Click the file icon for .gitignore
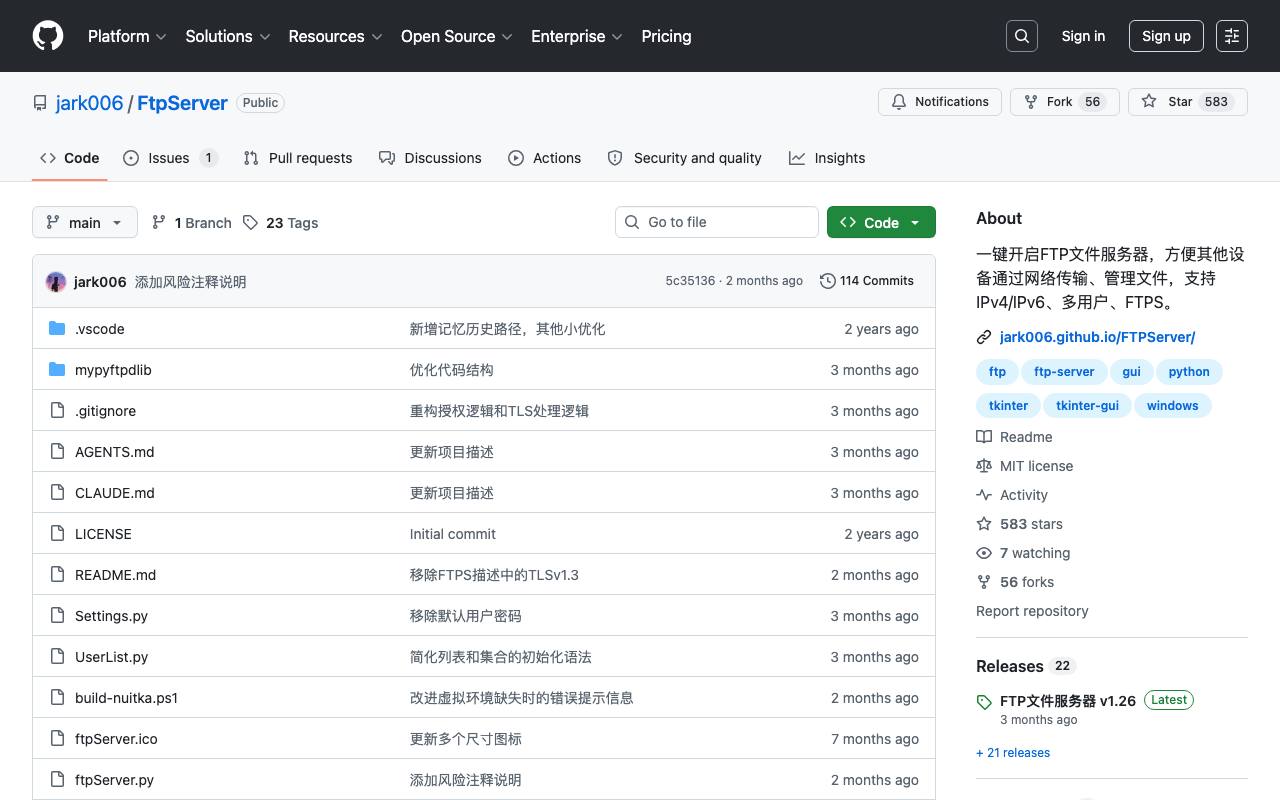The width and height of the screenshot is (1280, 800). (x=57, y=411)
